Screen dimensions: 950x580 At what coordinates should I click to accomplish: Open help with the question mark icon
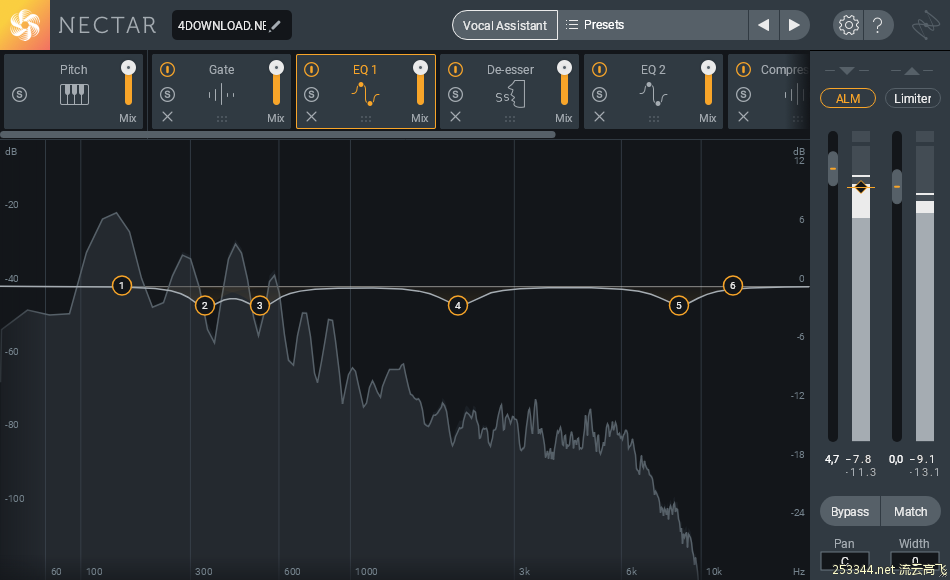(x=877, y=25)
